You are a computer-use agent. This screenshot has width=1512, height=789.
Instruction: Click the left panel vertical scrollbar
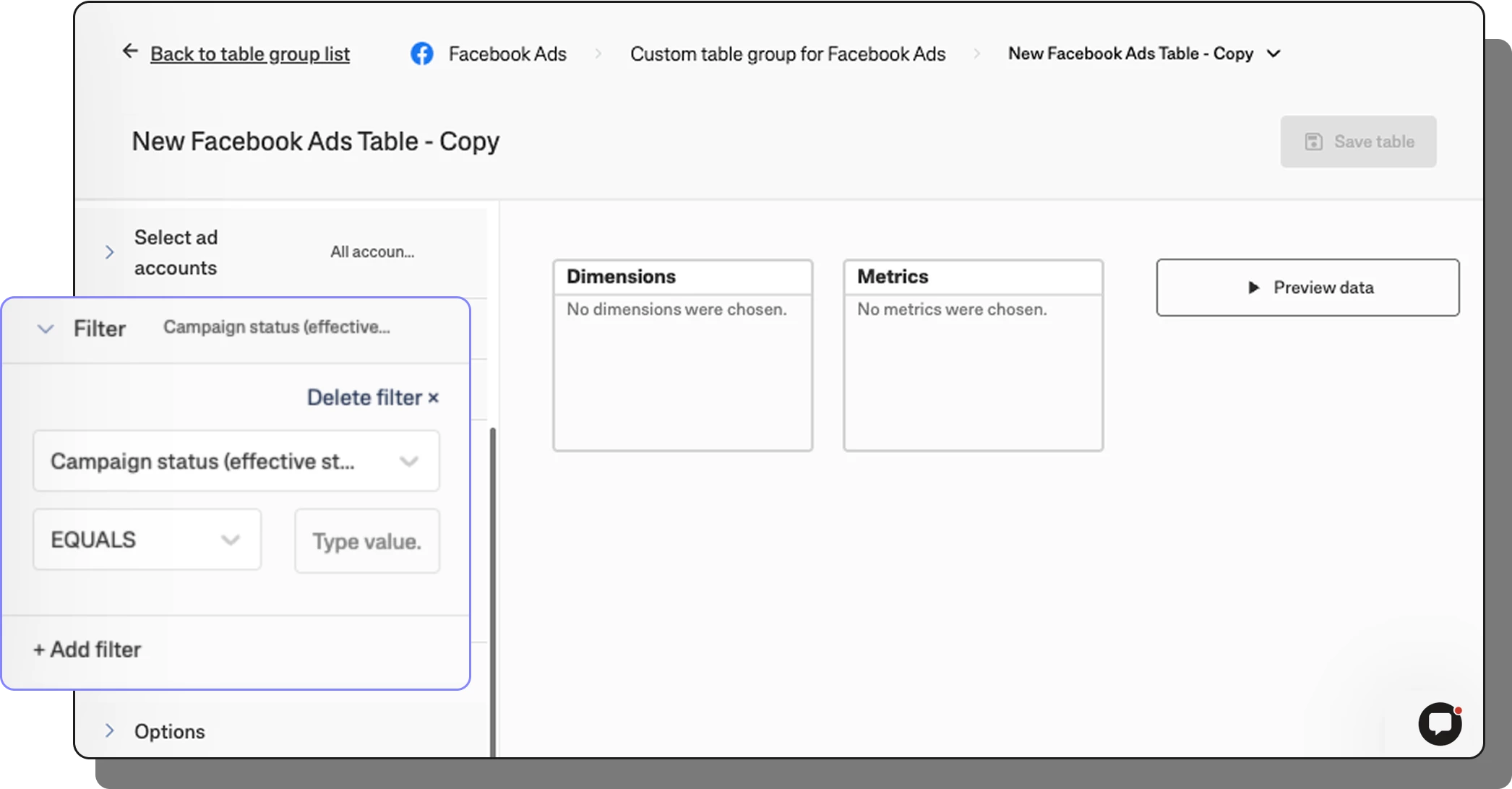coord(493,592)
